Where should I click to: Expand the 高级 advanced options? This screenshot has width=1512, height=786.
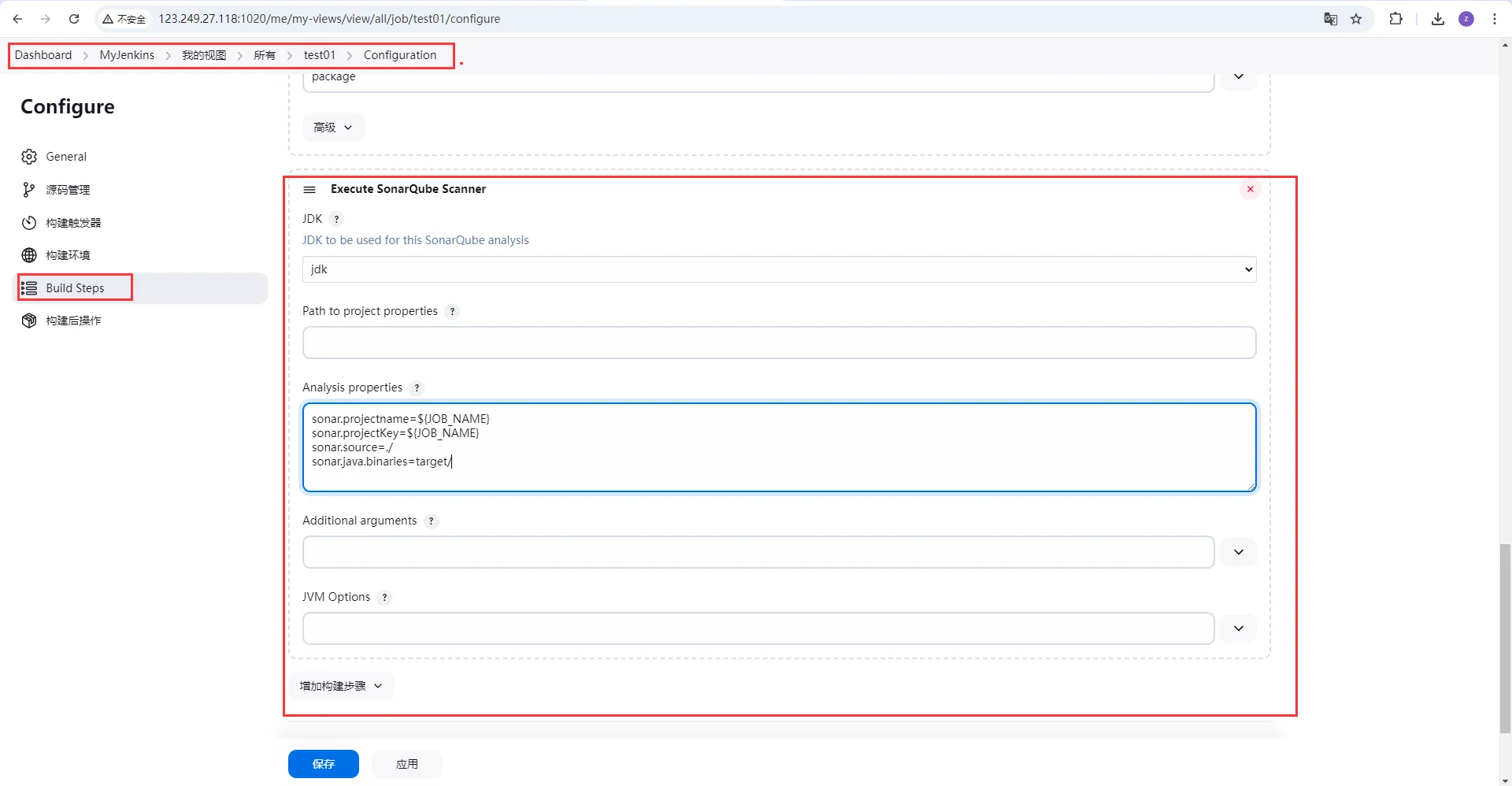click(333, 128)
